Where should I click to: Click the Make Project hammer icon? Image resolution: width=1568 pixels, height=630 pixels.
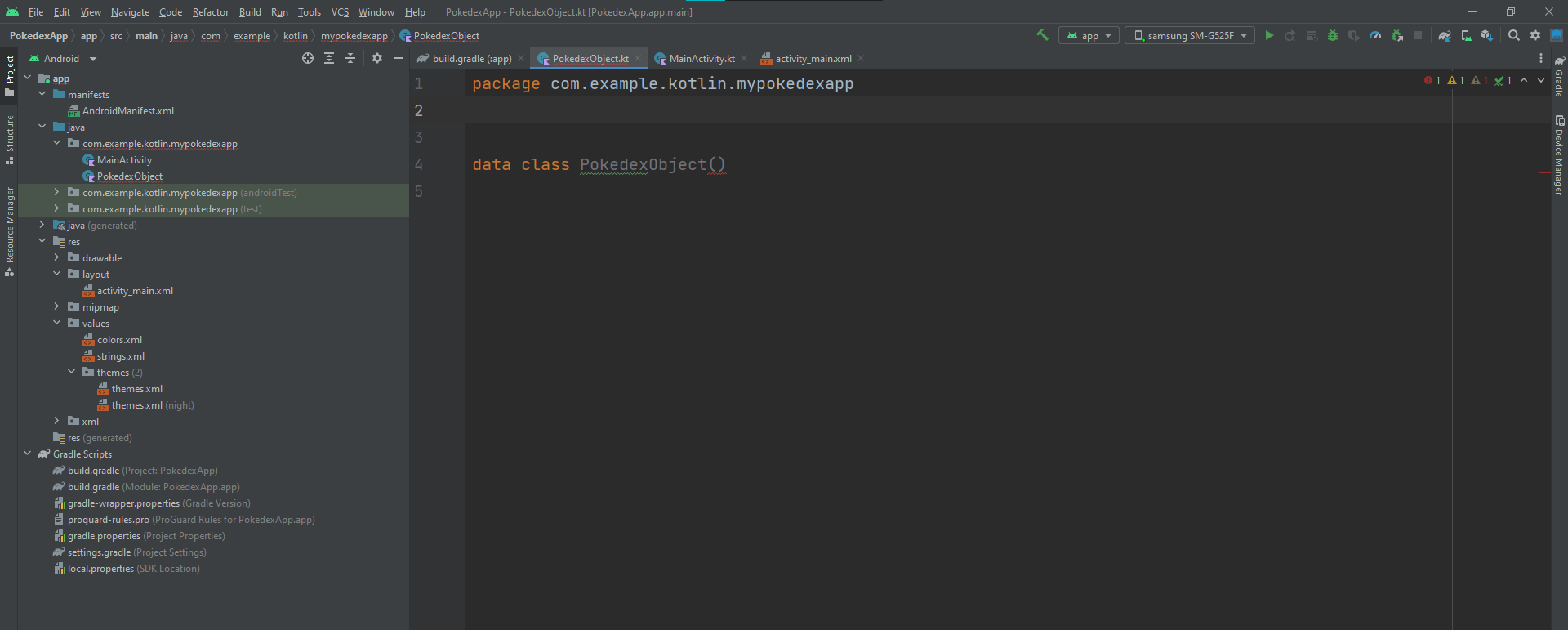[x=1042, y=35]
